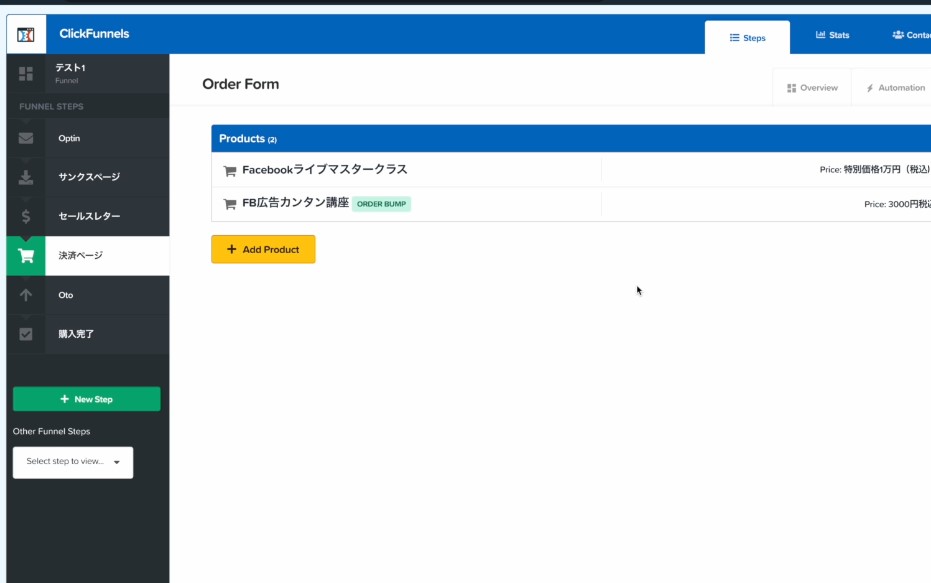Click the サンクスページ download icon
This screenshot has width=931, height=583.
(26, 177)
